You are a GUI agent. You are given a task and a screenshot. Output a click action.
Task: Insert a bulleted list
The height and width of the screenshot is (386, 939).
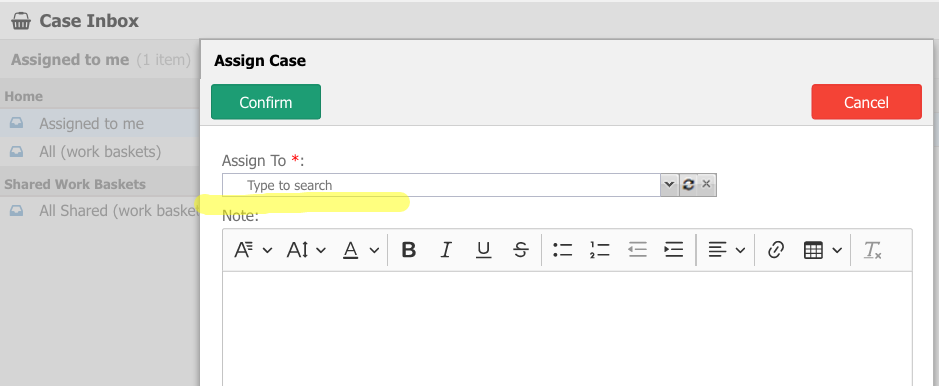click(562, 250)
